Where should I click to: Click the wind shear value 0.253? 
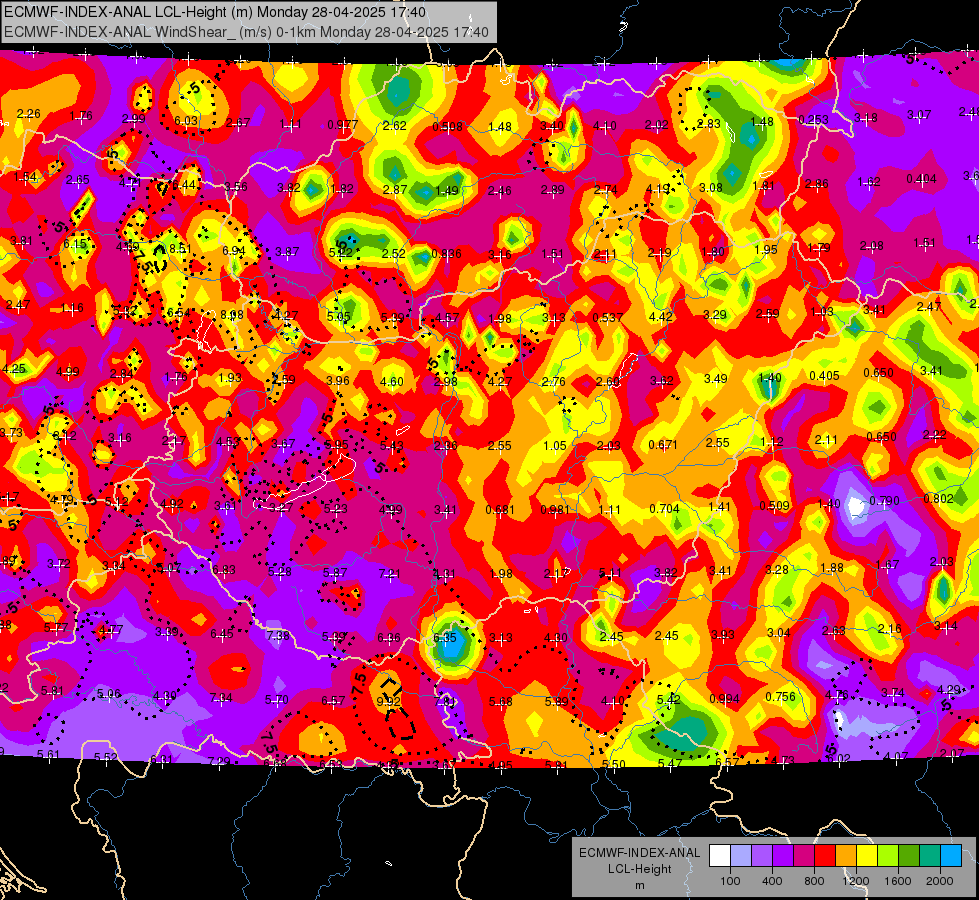click(814, 119)
